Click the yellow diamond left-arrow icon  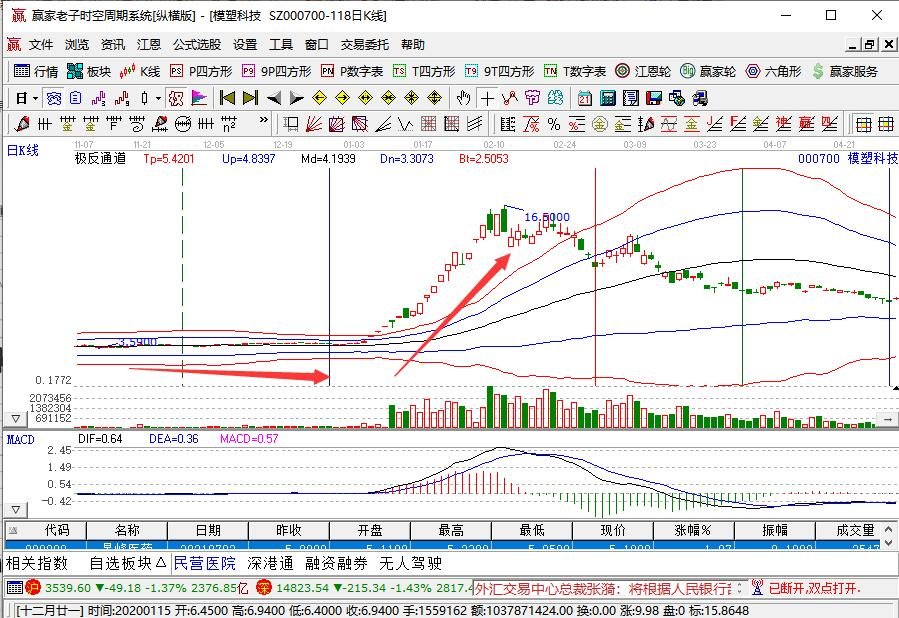[319, 99]
